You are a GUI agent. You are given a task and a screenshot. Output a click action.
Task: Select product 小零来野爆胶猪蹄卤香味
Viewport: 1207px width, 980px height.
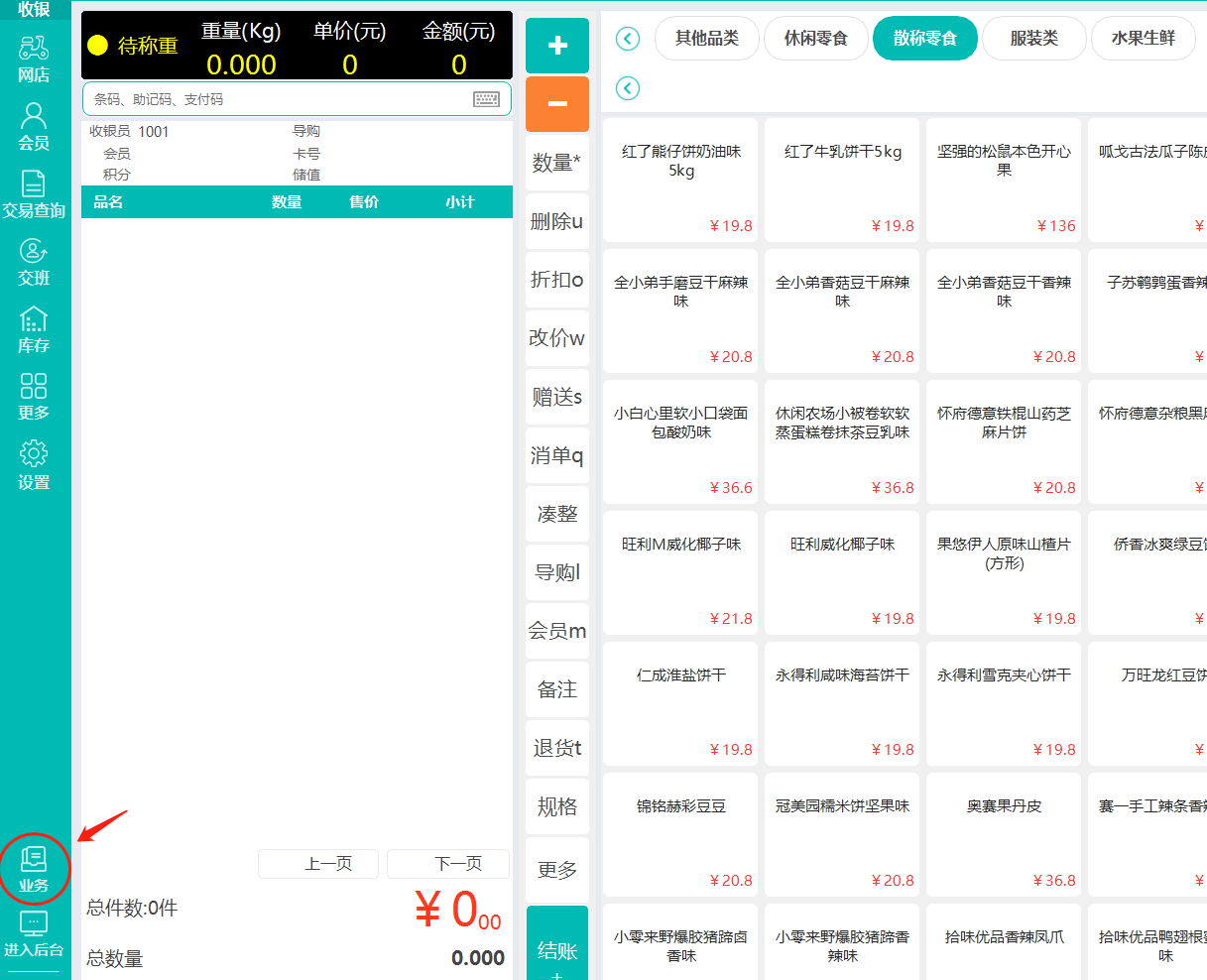point(680,942)
